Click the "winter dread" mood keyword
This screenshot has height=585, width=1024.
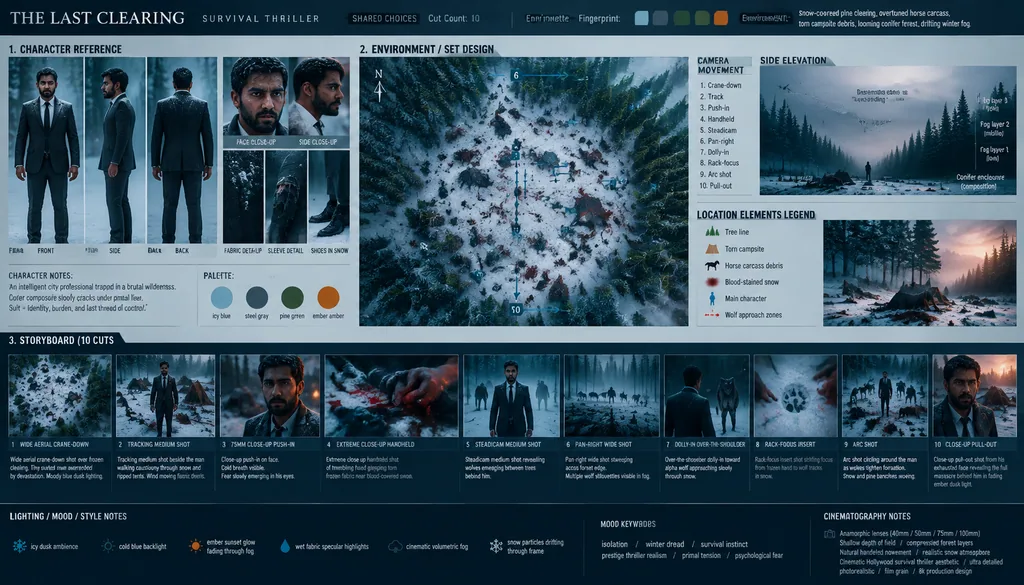pyautogui.click(x=665, y=544)
